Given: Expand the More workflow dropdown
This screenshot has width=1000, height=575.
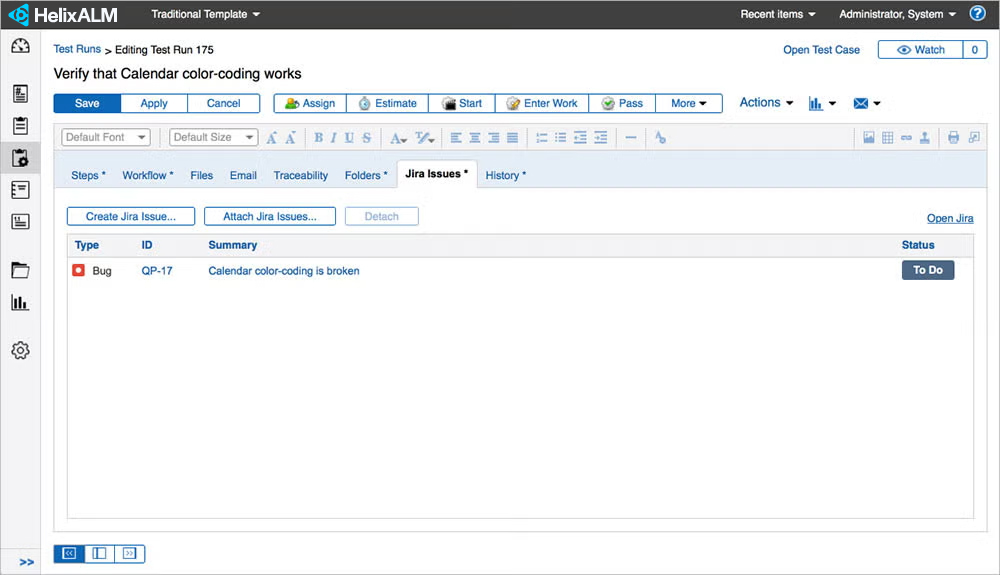Looking at the screenshot, I should pyautogui.click(x=689, y=103).
